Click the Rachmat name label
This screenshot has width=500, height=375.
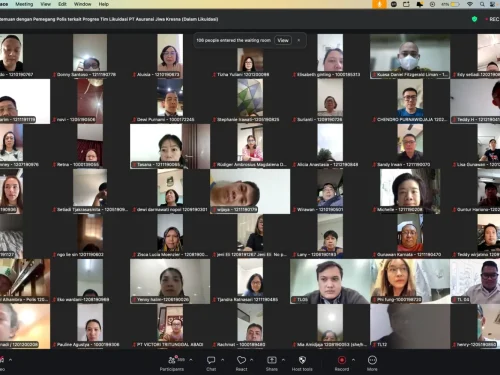(239, 345)
